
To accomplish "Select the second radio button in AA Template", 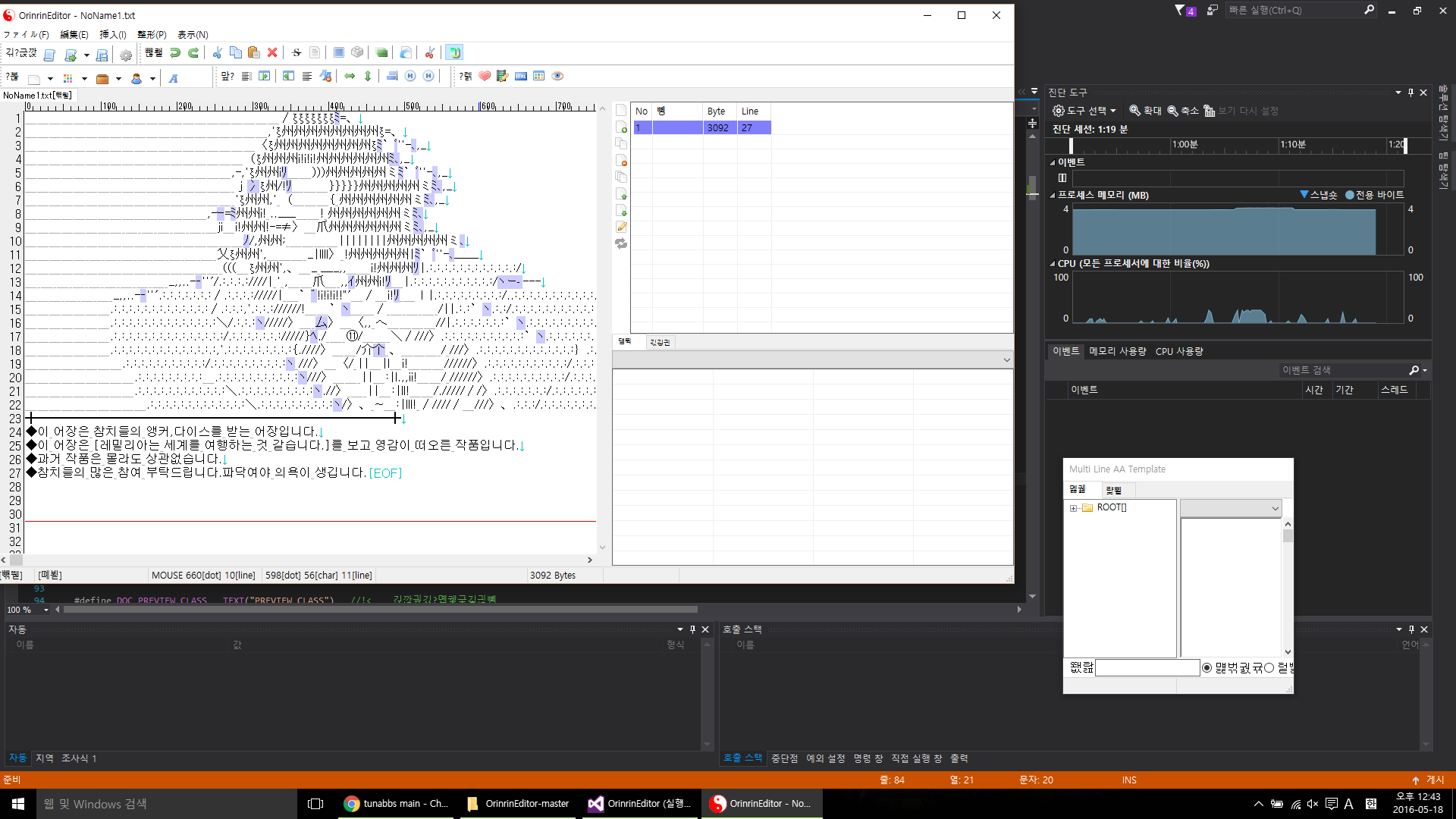I will click(x=1269, y=668).
